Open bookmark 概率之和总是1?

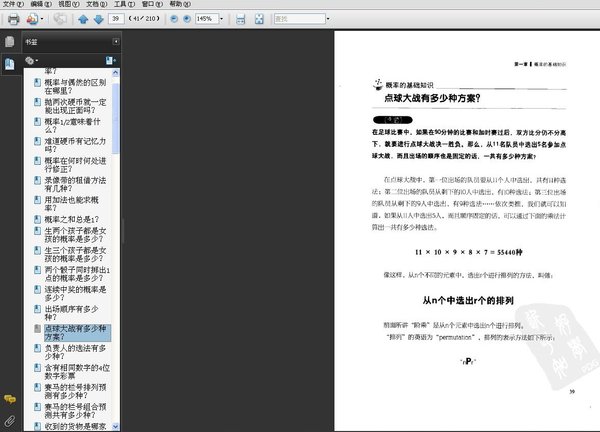point(72,219)
